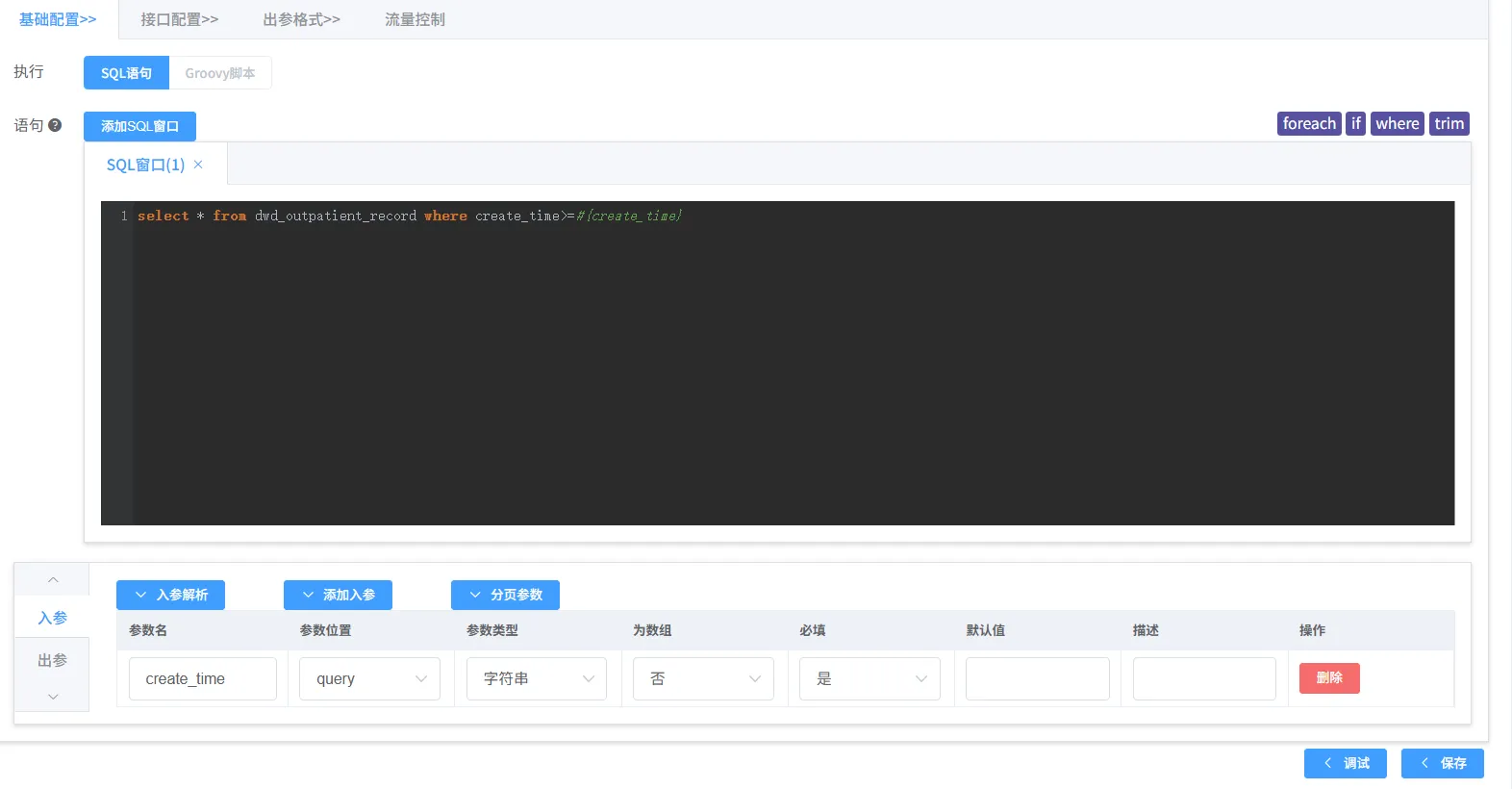
Task: Insert a trim tag
Action: [x=1449, y=123]
